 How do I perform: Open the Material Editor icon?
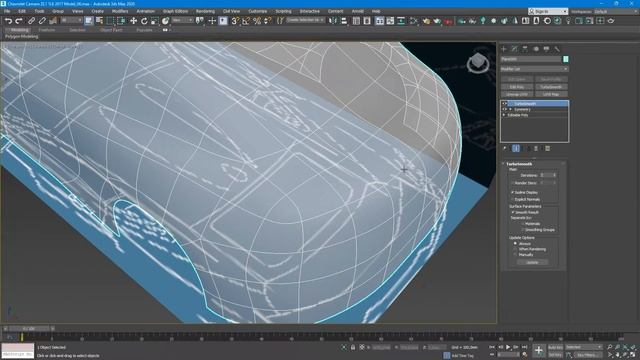[414, 21]
